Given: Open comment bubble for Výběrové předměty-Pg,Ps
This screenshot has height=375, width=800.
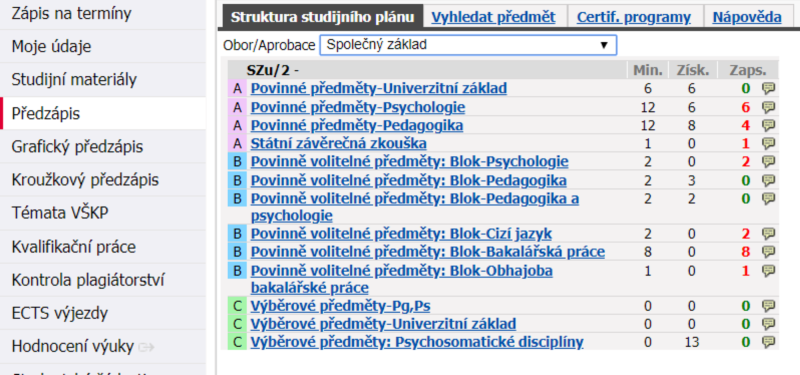Looking at the screenshot, I should point(768,306).
